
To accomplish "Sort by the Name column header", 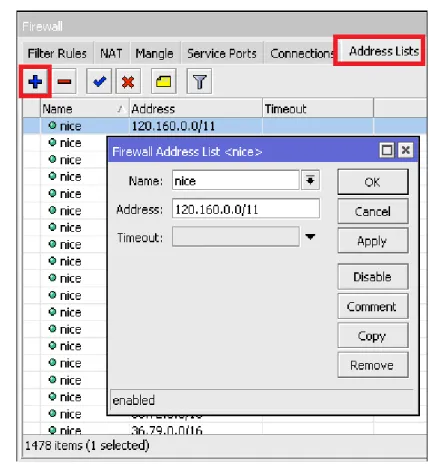I will pyautogui.click(x=85, y=109).
